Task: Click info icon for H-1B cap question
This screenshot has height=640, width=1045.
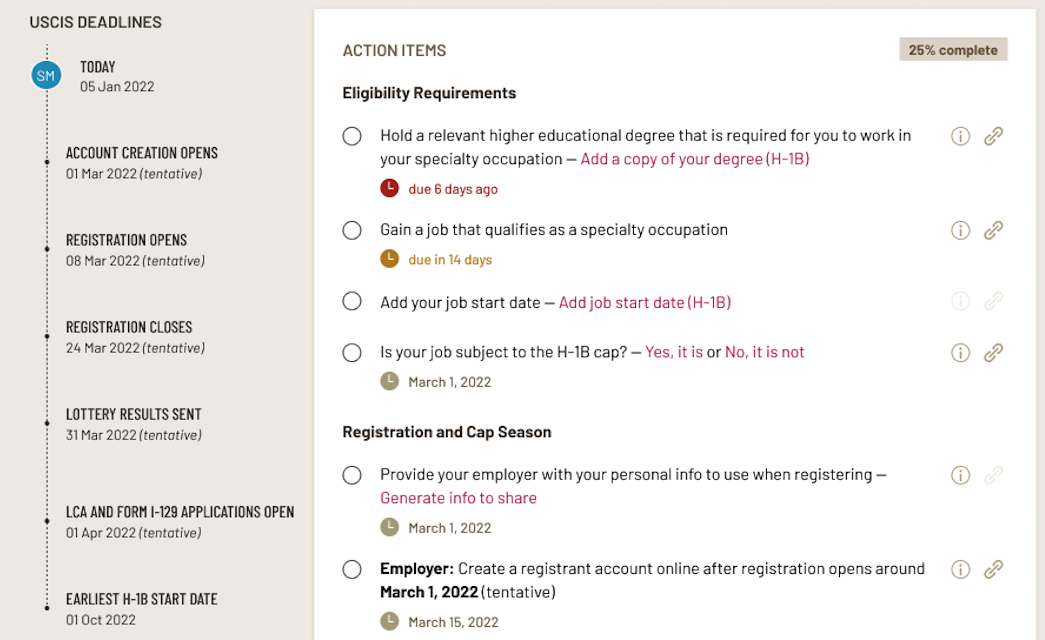Action: 960,352
